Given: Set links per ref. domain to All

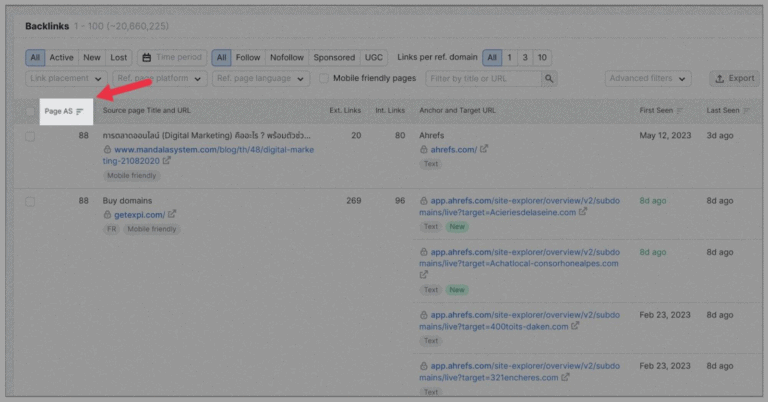Looking at the screenshot, I should (492, 57).
